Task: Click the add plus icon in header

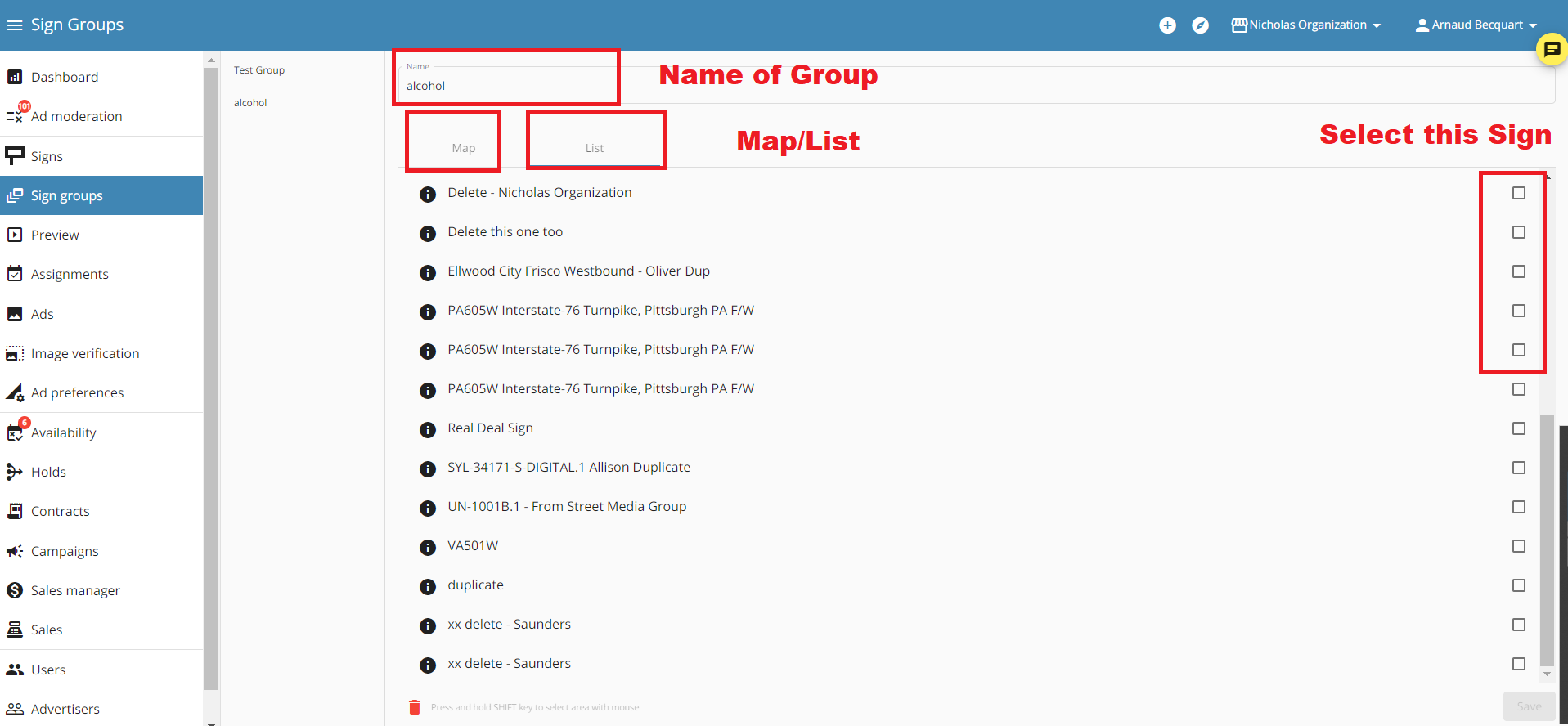Action: tap(1167, 25)
